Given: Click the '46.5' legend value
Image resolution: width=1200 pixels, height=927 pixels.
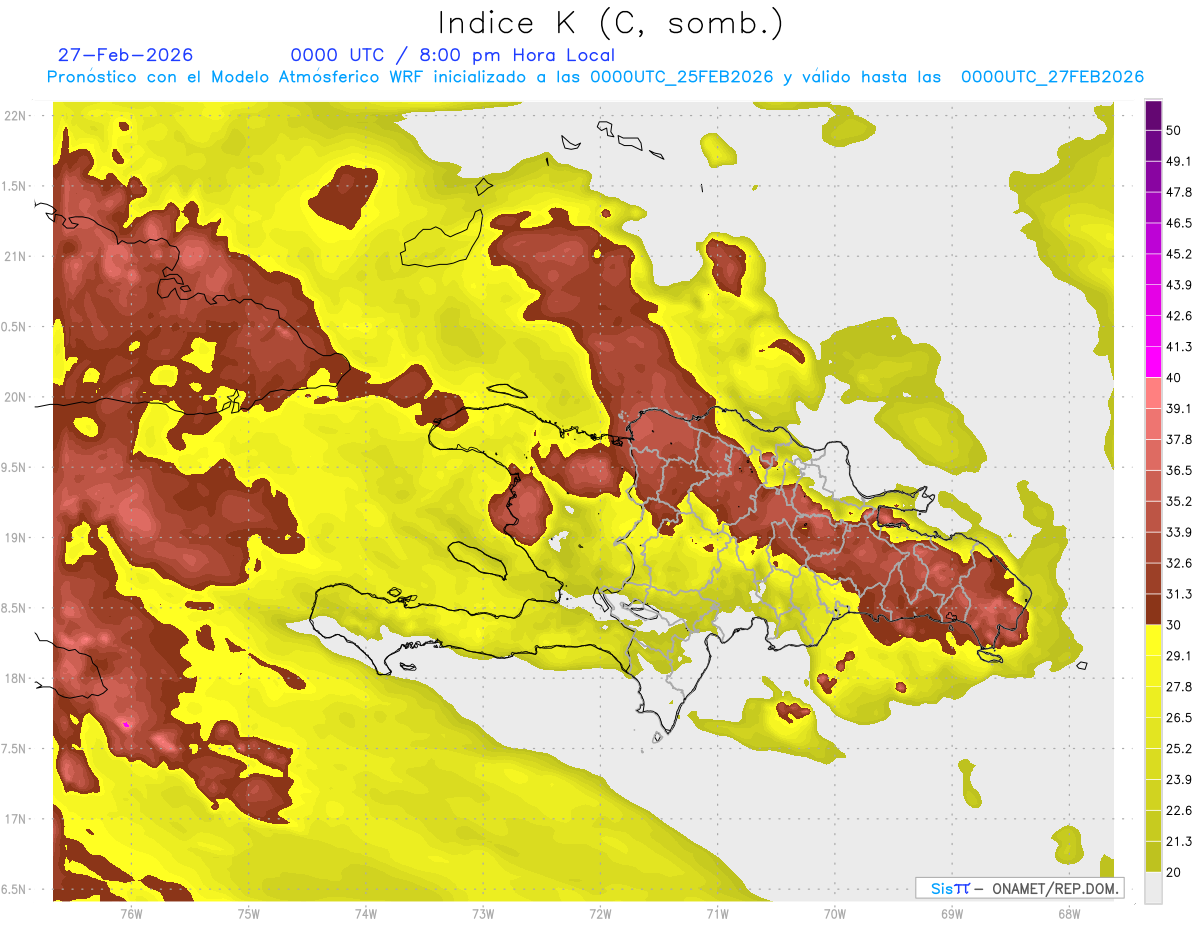Looking at the screenshot, I should [x=1179, y=224].
